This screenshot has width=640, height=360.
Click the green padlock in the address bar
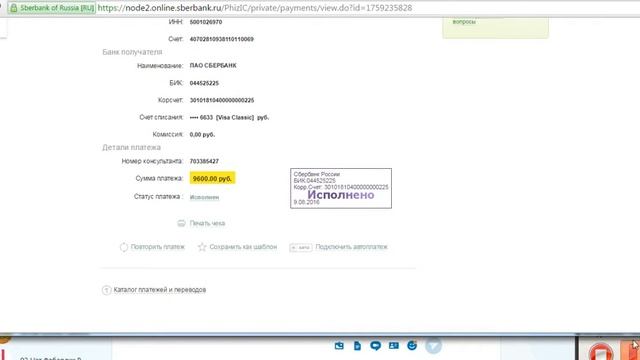pyautogui.click(x=13, y=8)
